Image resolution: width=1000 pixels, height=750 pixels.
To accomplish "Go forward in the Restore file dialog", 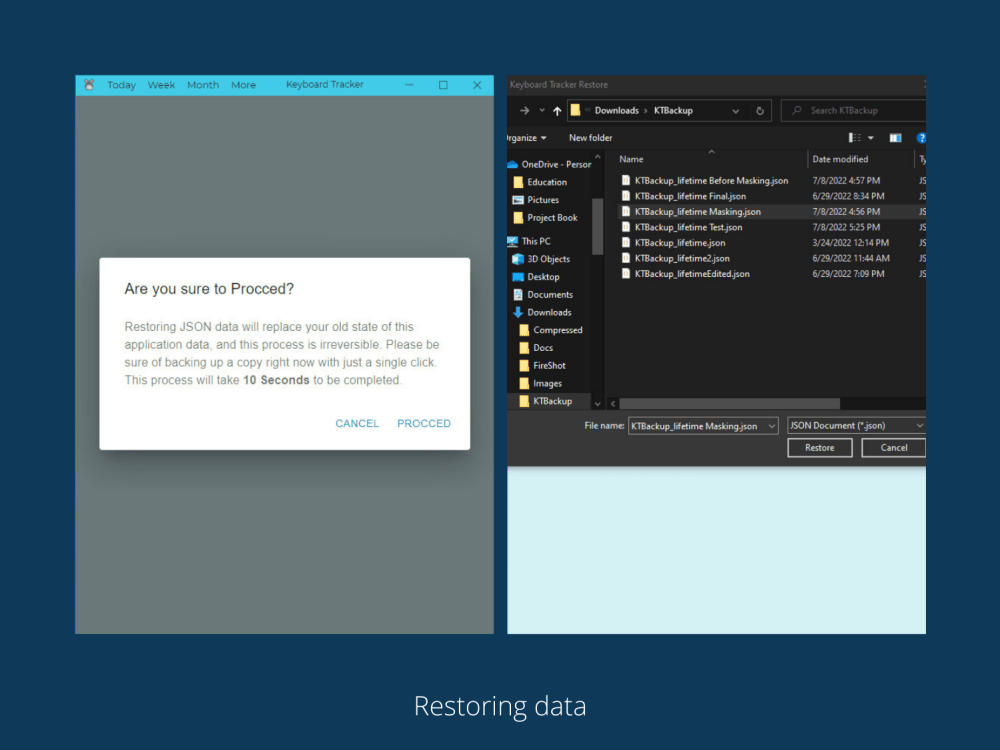I will point(524,110).
